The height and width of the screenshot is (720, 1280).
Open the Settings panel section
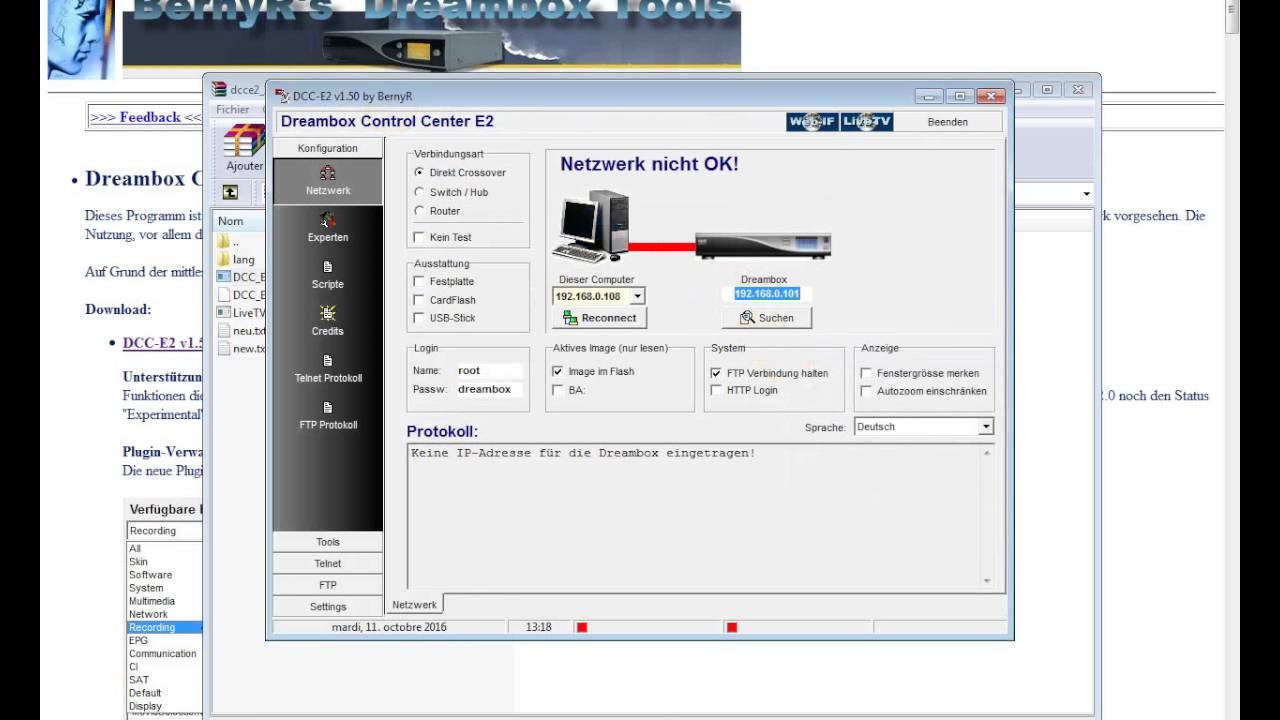pos(328,606)
